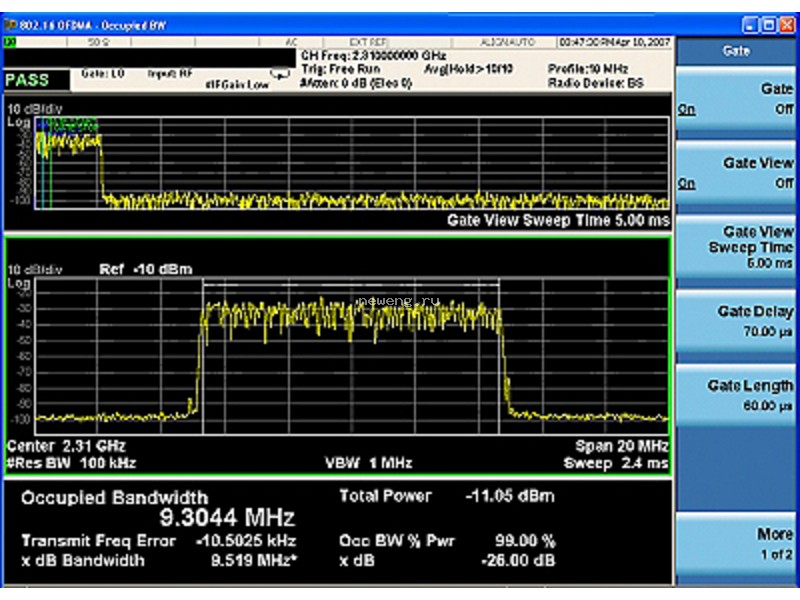800x600 pixels.
Task: Click the application icon in title bar
Action: click(x=11, y=25)
